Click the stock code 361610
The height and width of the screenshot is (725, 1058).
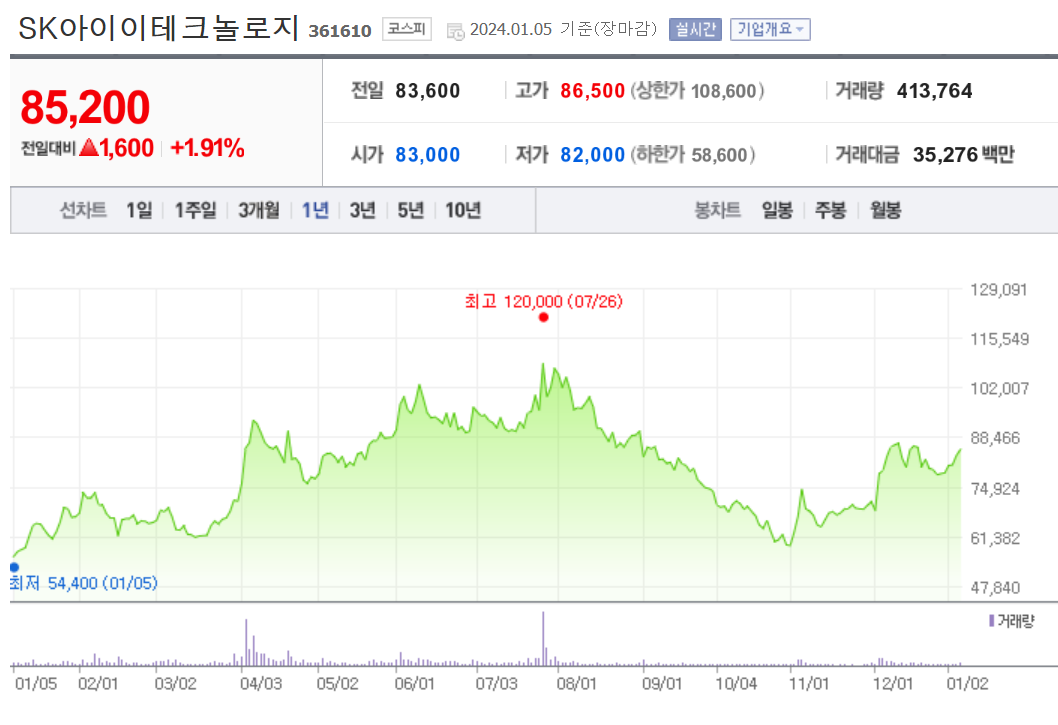point(340,31)
